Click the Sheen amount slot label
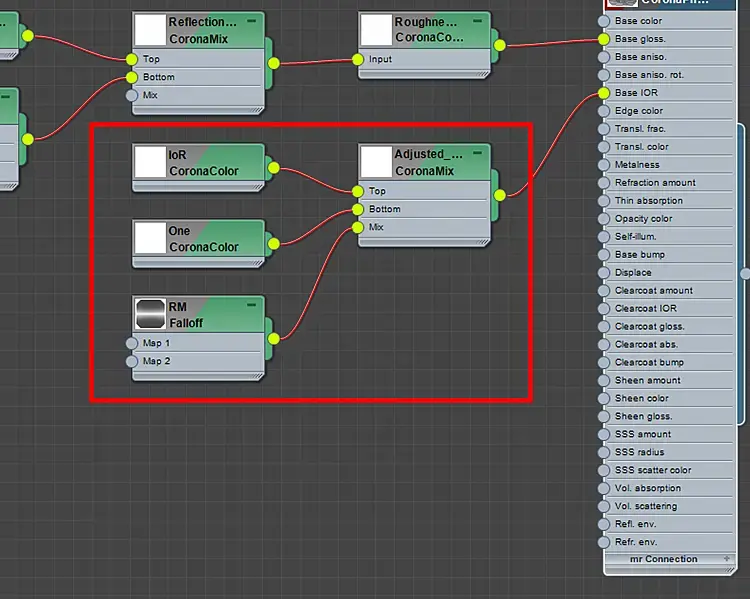The image size is (750, 599). (648, 380)
